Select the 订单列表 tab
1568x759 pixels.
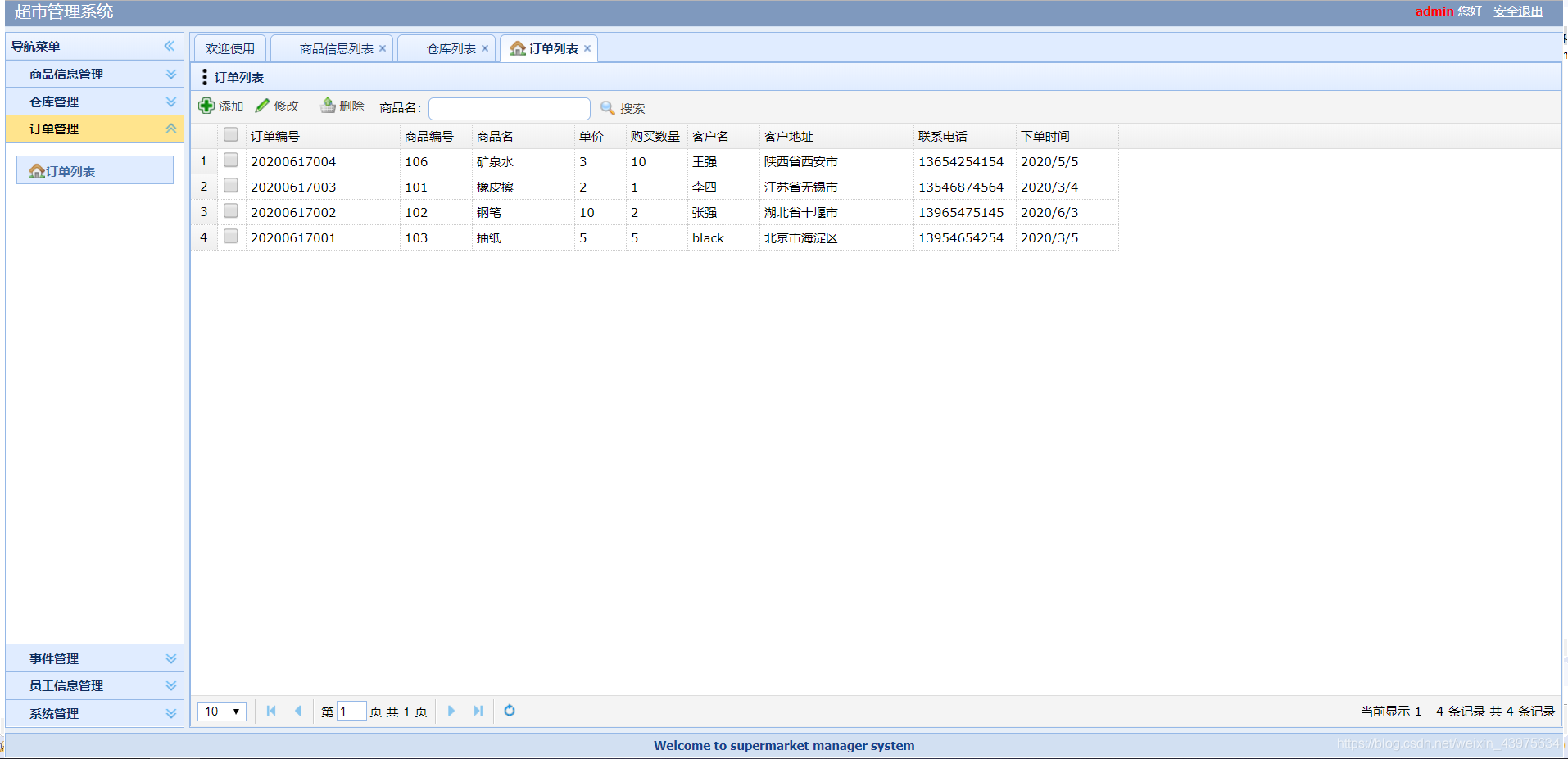pyautogui.click(x=549, y=49)
